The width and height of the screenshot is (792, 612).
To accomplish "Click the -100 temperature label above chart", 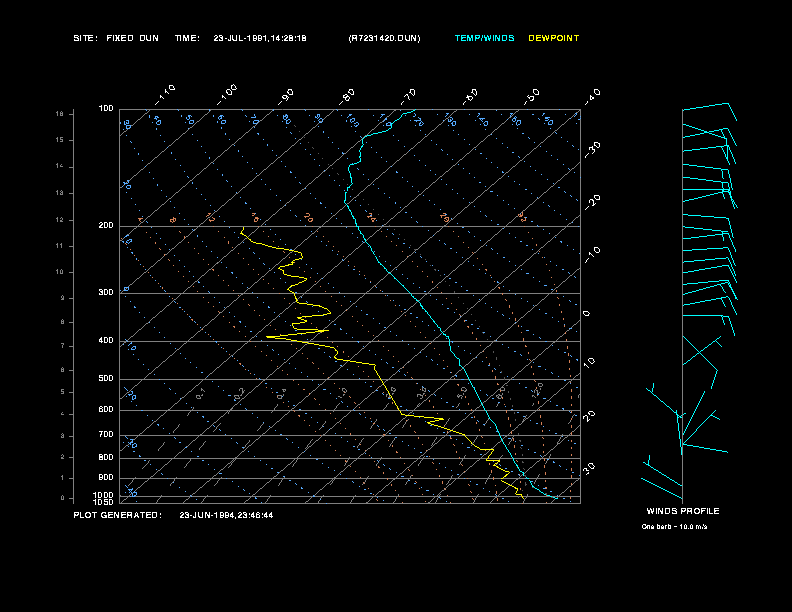I will point(227,95).
